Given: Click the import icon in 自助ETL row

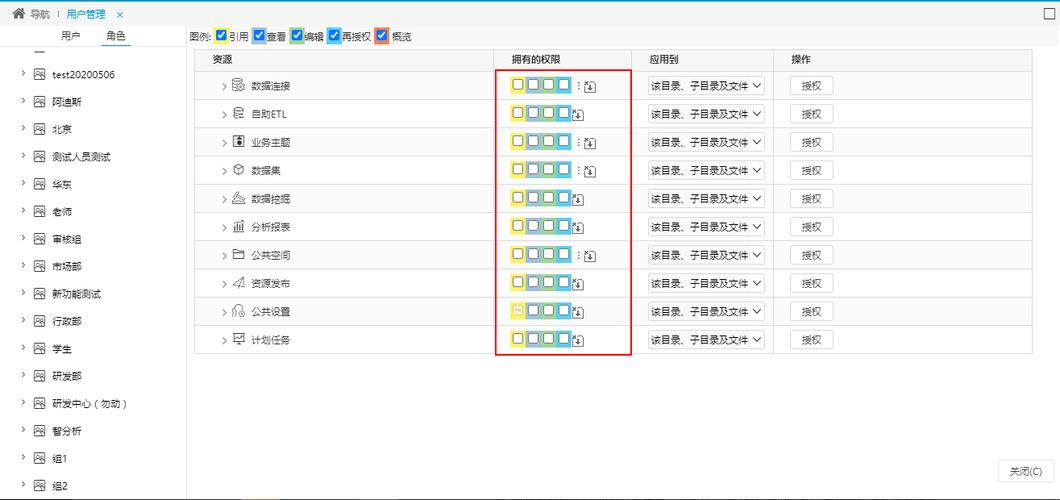Looking at the screenshot, I should click(578, 115).
